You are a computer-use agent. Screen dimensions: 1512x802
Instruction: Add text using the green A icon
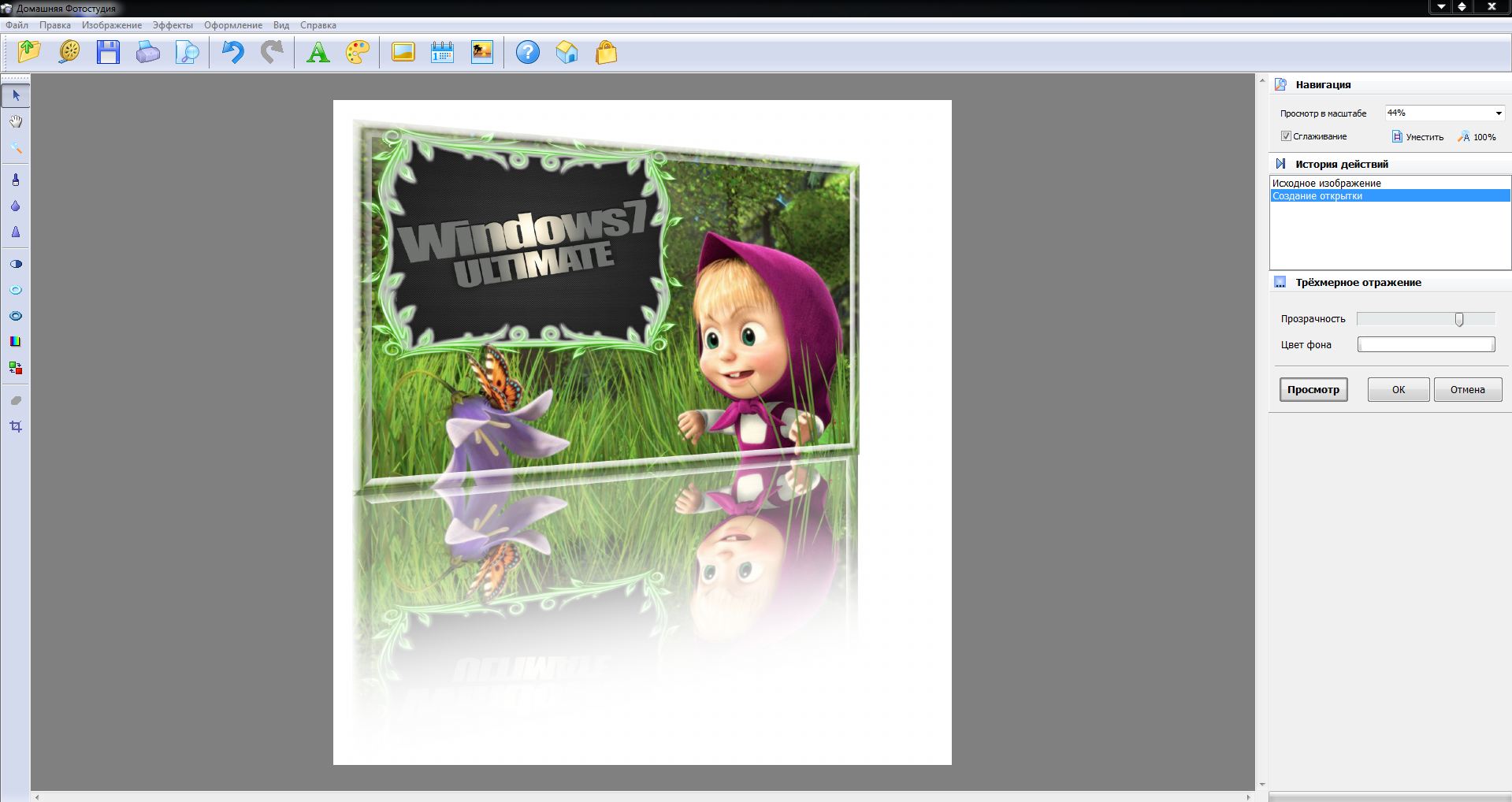pyautogui.click(x=318, y=53)
